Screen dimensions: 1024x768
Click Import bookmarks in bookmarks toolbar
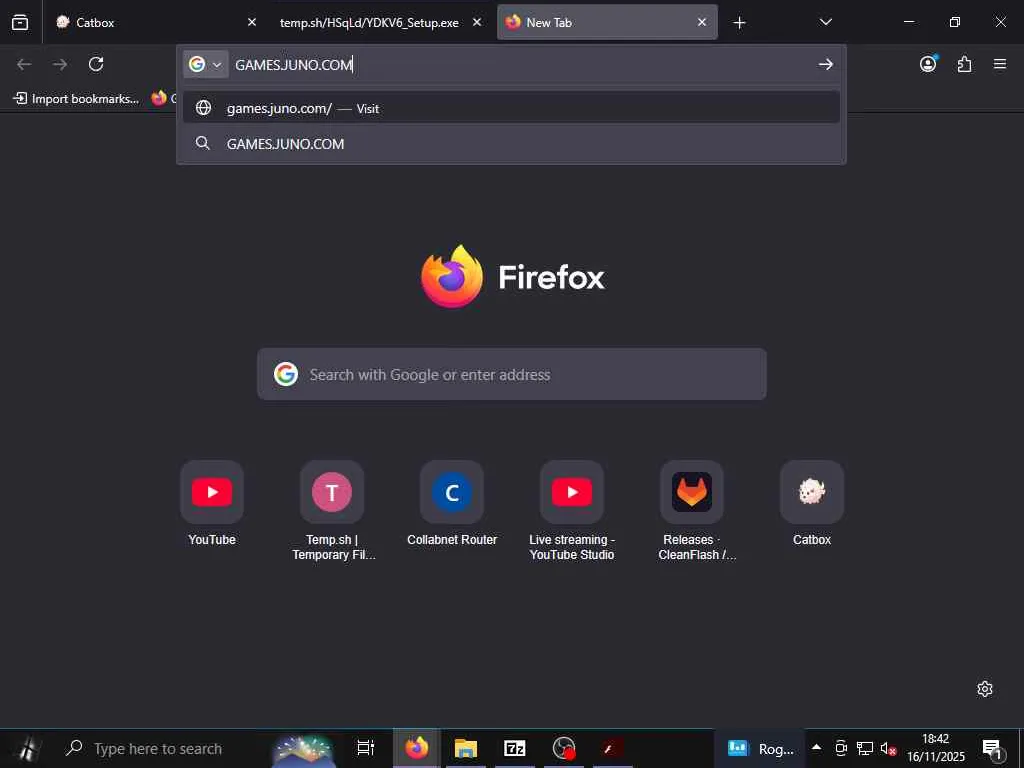click(x=76, y=99)
